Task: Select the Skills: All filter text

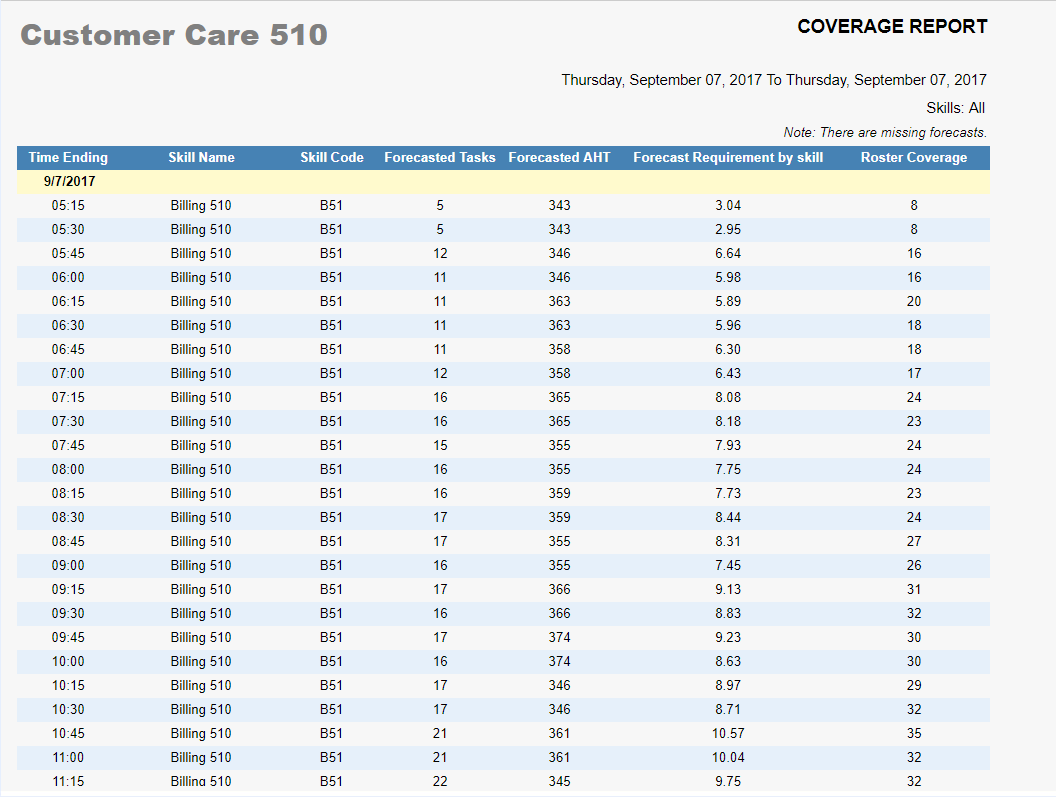Action: pos(956,108)
